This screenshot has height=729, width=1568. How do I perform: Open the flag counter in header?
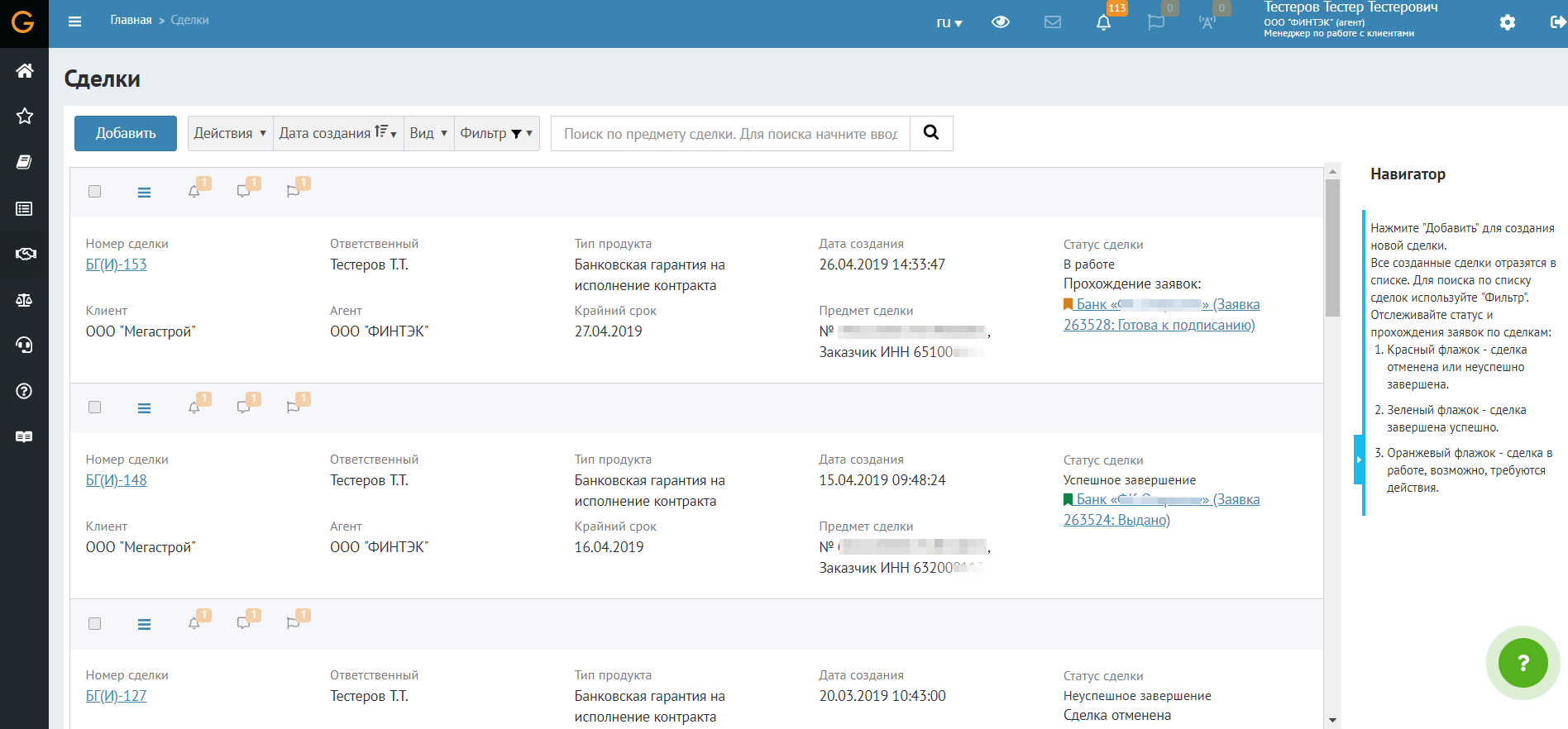click(1156, 22)
